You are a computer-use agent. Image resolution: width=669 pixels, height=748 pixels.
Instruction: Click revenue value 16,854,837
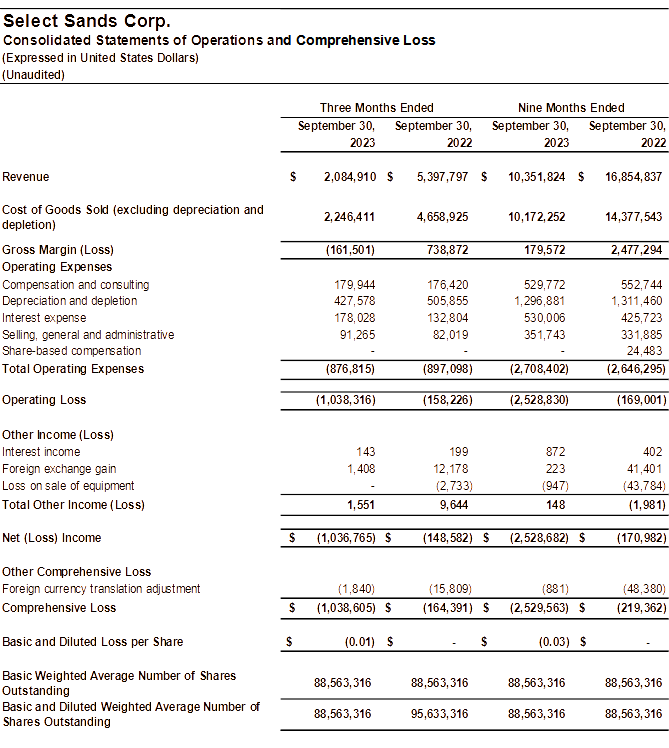point(634,177)
